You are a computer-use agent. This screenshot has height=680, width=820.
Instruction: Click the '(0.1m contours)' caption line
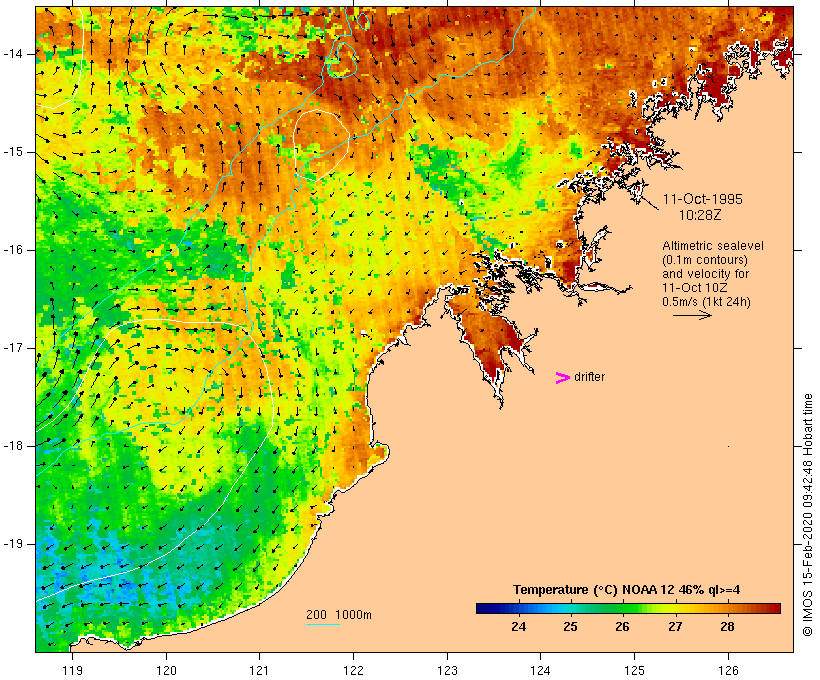pos(705,260)
